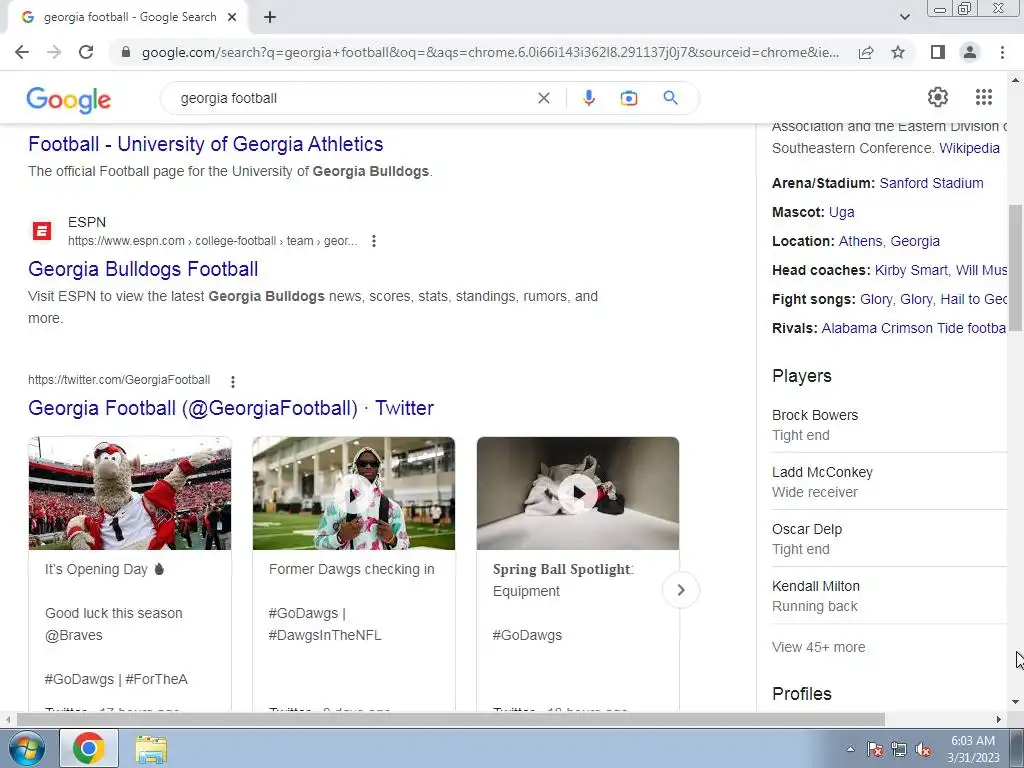1024x768 pixels.
Task: Open the Glory, Glory fight song link
Action: 896,299
